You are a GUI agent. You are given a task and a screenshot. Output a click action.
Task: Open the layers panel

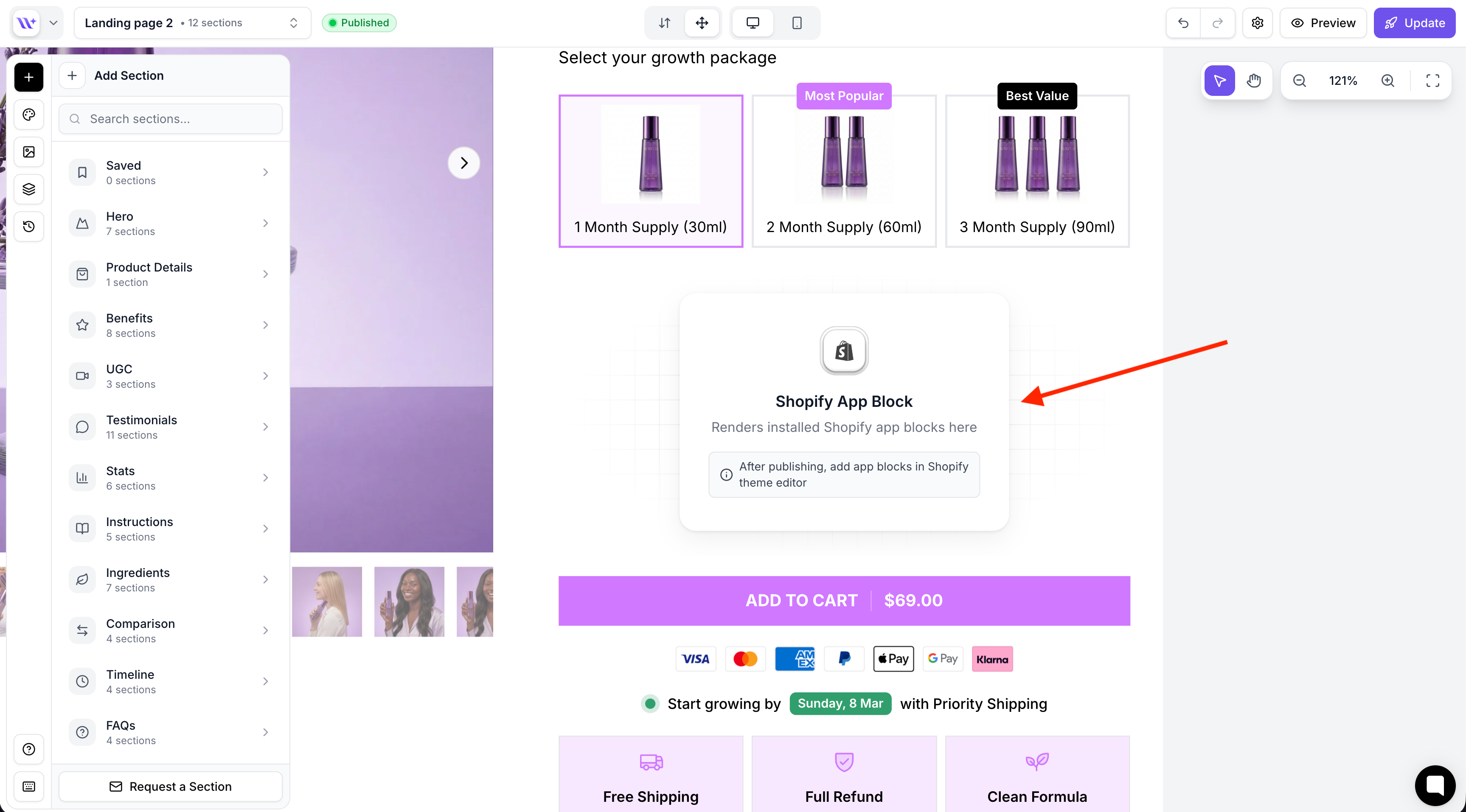click(x=28, y=189)
